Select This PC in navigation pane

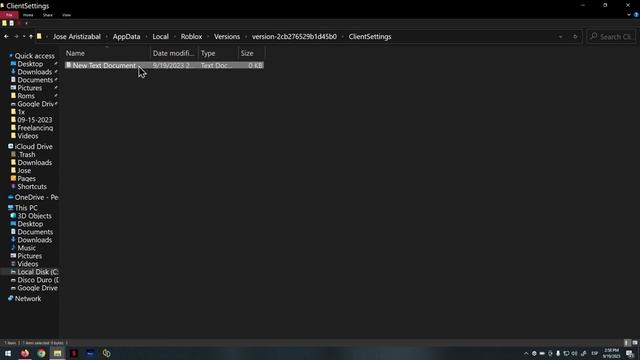[26, 208]
